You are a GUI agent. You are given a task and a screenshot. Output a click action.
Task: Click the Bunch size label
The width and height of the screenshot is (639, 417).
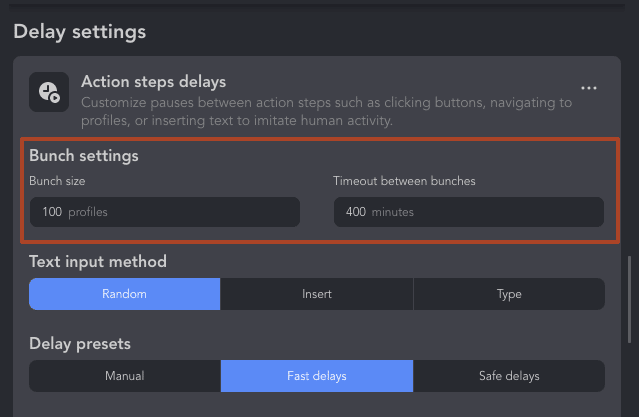click(57, 181)
